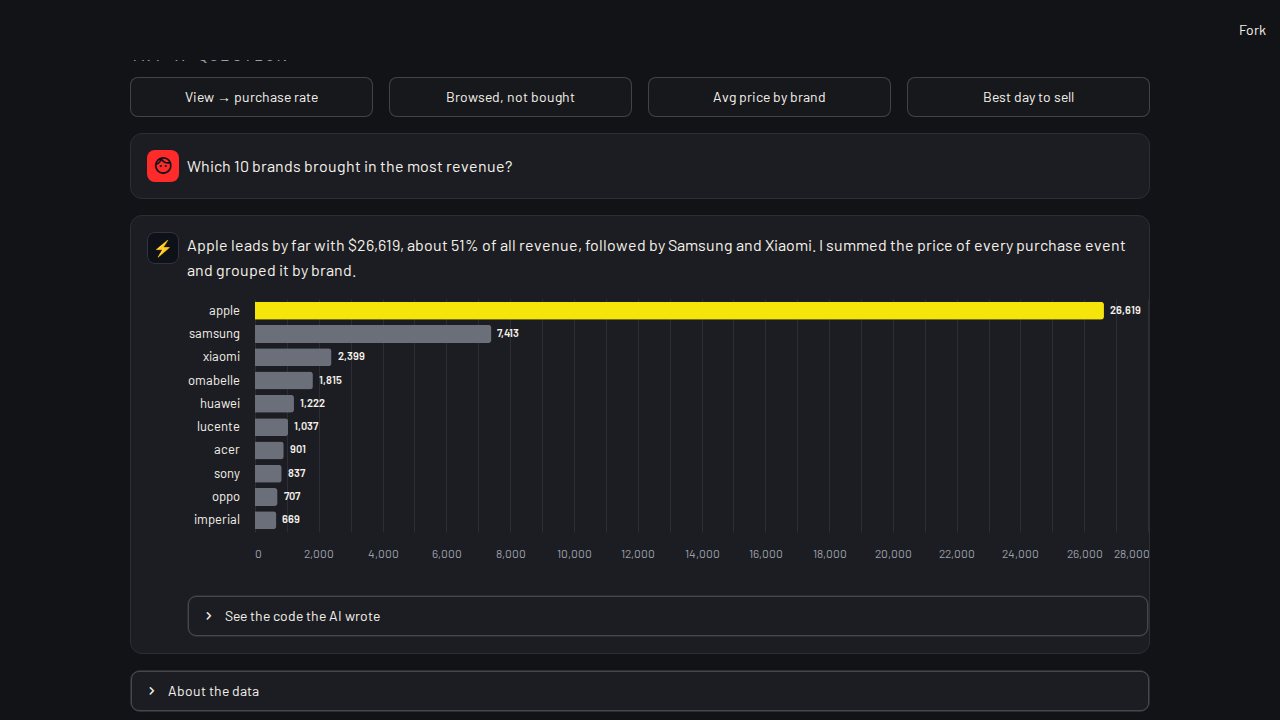This screenshot has height=720, width=1280.
Task: Click the chevron beside 'See the code'
Action: (x=209, y=616)
